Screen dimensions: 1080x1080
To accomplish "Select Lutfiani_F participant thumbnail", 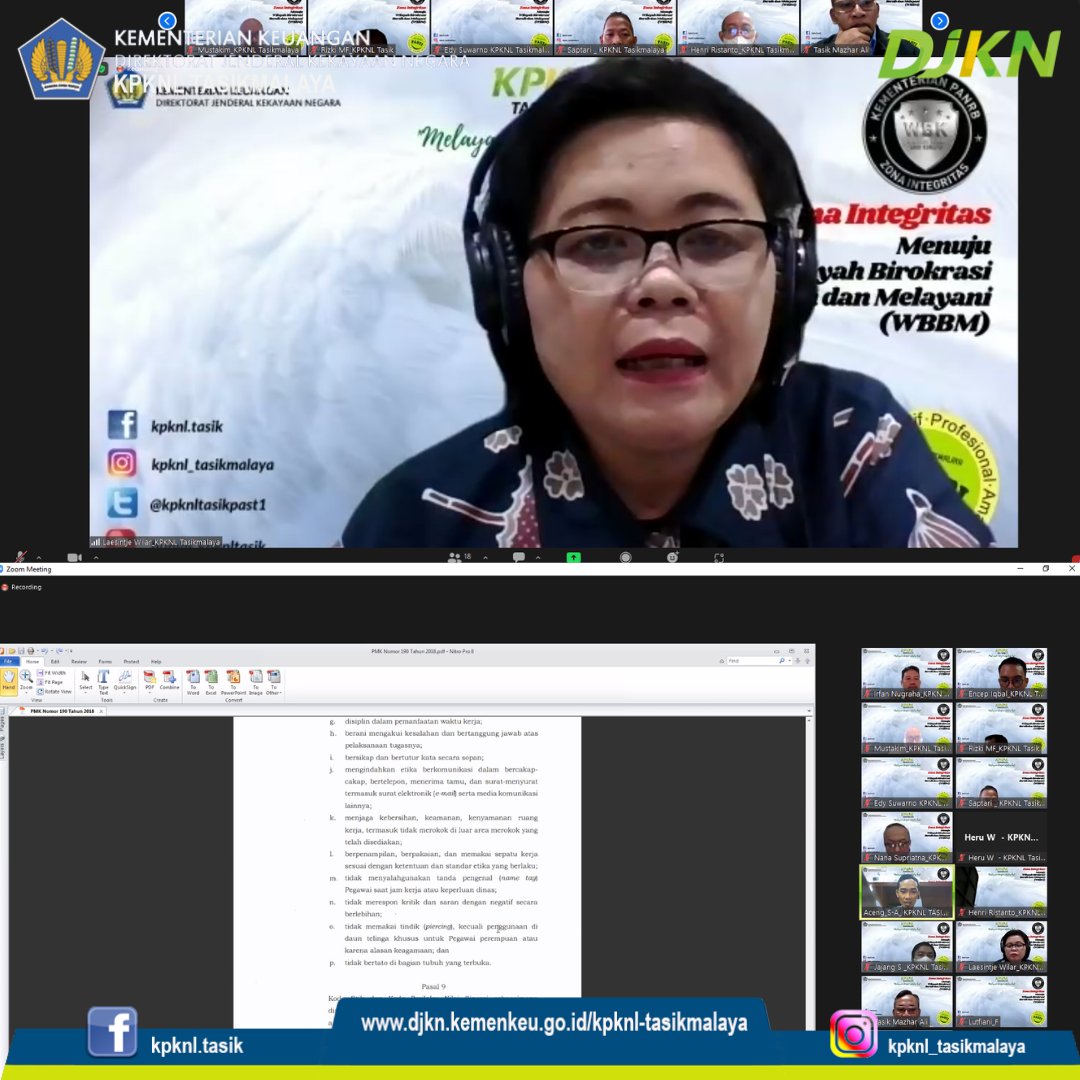I will pyautogui.click(x=1001, y=1001).
